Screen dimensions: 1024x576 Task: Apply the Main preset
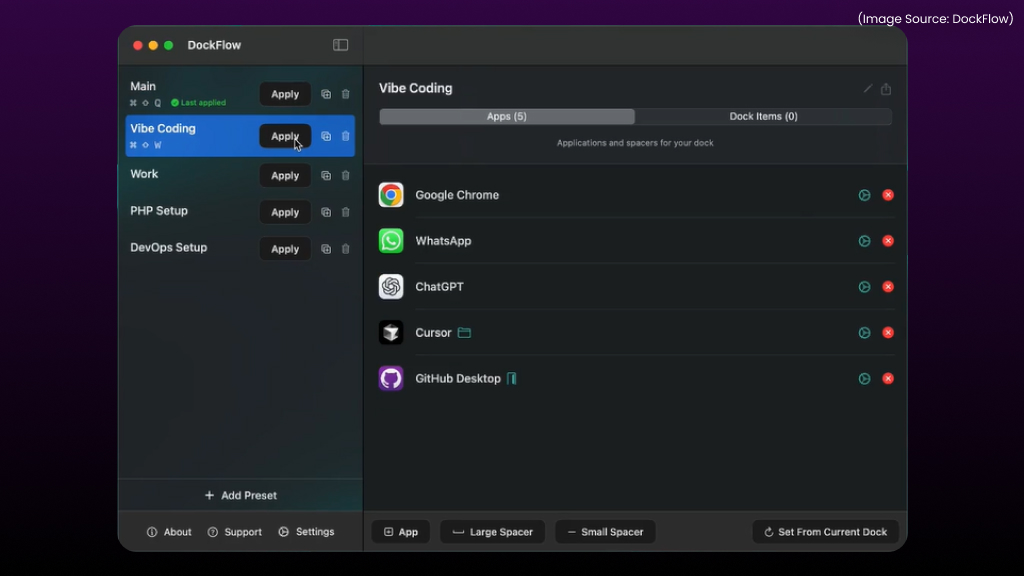coord(285,94)
